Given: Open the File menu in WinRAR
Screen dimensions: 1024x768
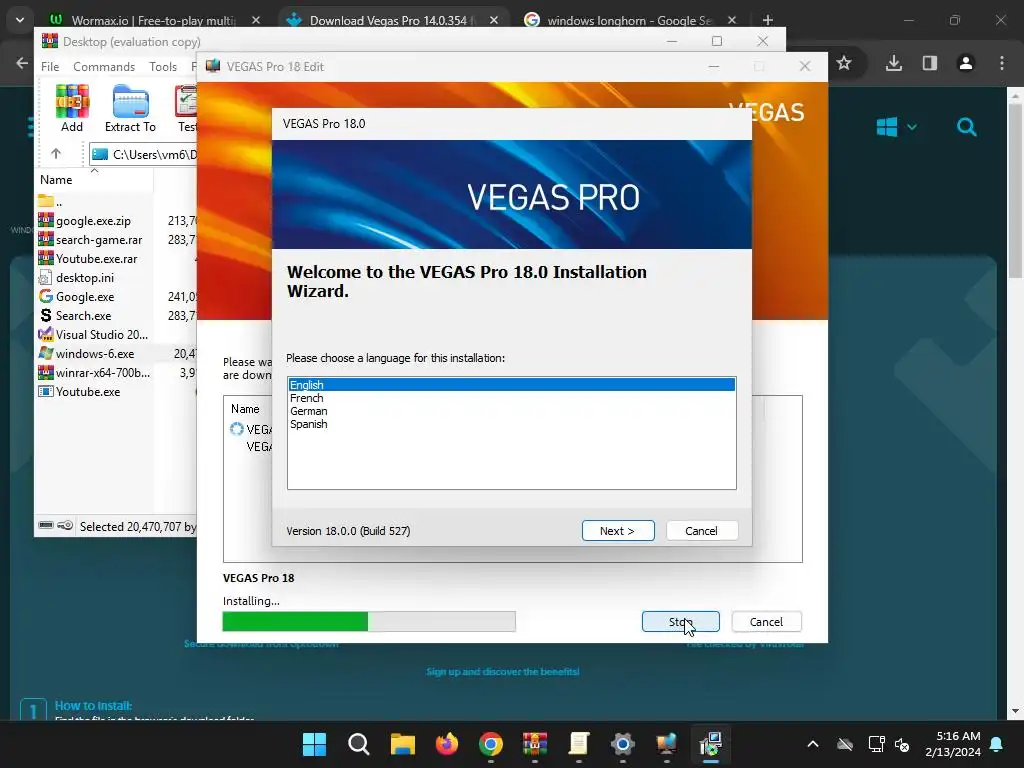Looking at the screenshot, I should [x=50, y=67].
